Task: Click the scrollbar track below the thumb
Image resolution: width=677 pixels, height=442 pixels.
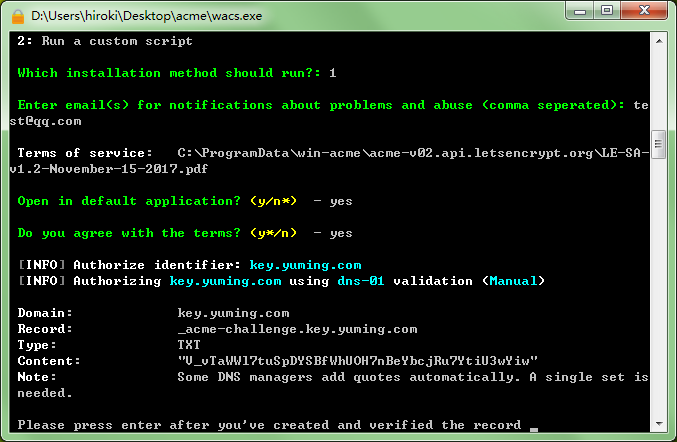Action: [x=660, y=300]
